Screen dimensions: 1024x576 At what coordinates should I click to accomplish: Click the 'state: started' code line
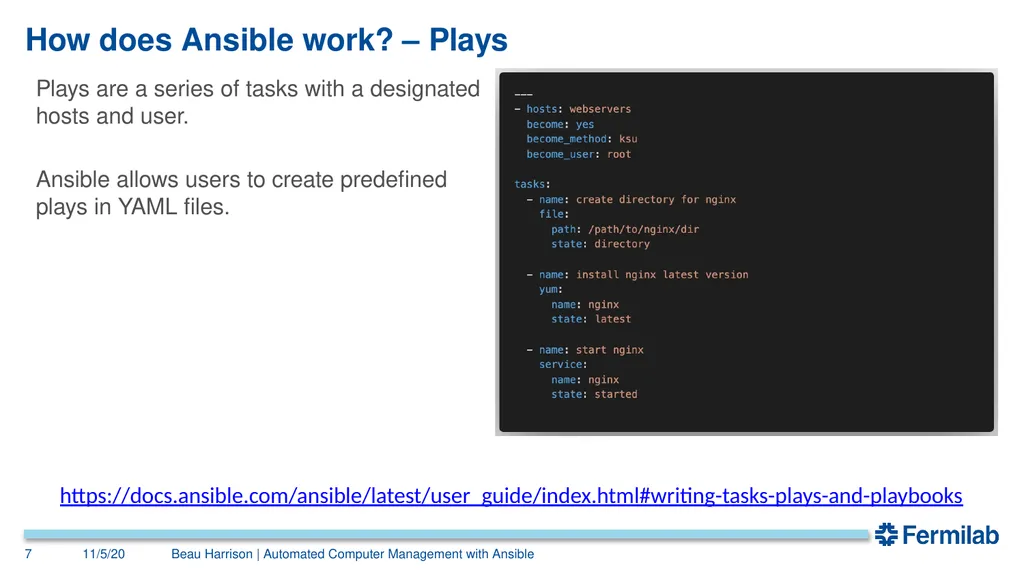click(x=594, y=394)
